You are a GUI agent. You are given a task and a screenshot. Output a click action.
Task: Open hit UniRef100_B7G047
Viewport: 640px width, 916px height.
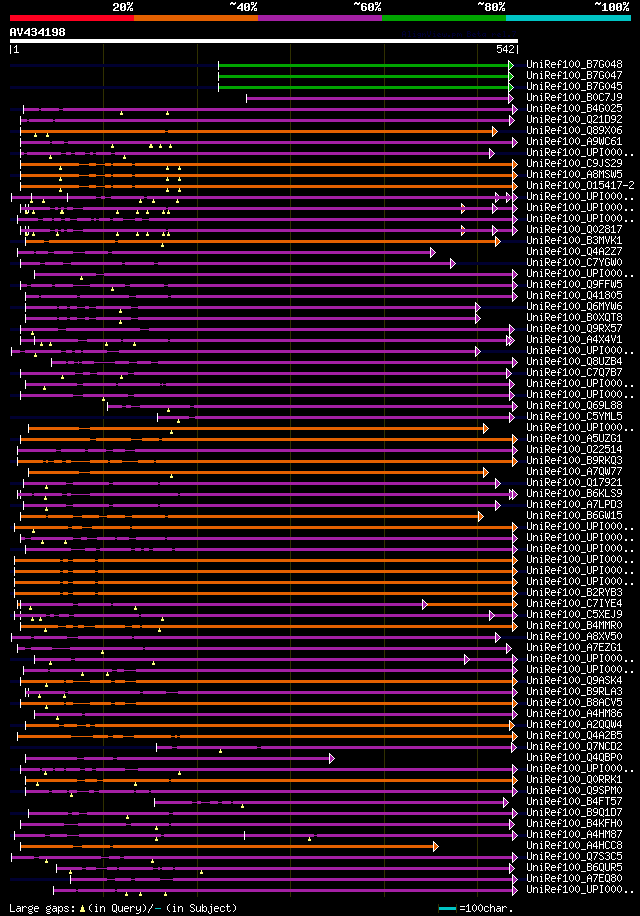coord(574,75)
